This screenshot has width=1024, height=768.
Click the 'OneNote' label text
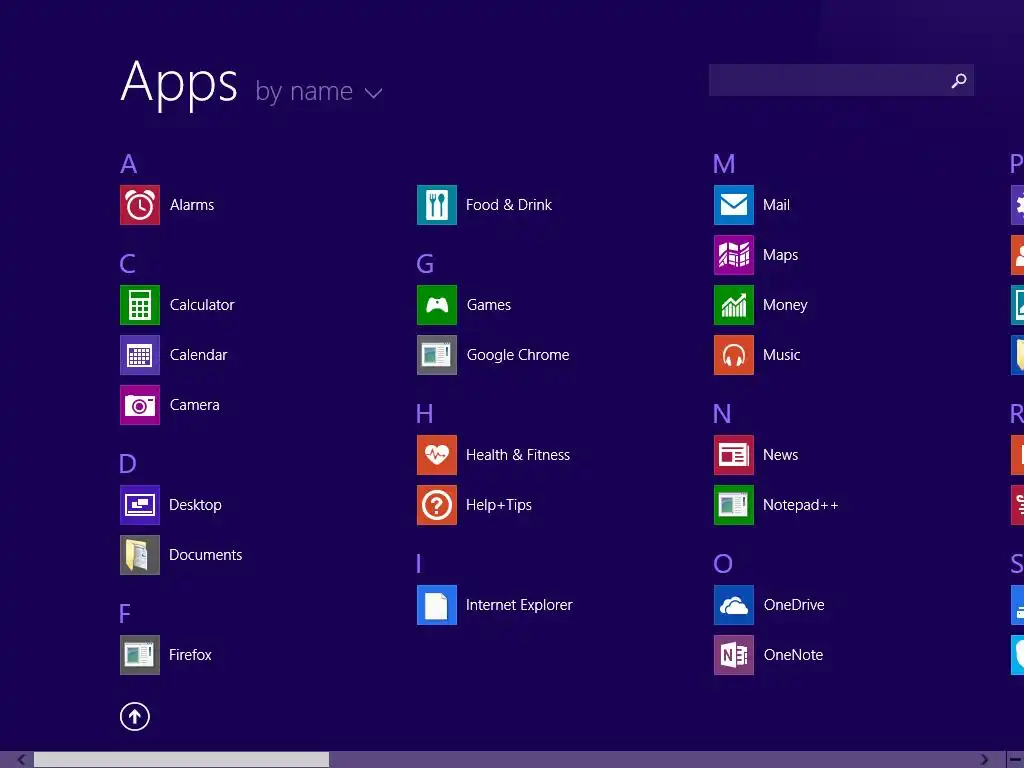tap(793, 655)
